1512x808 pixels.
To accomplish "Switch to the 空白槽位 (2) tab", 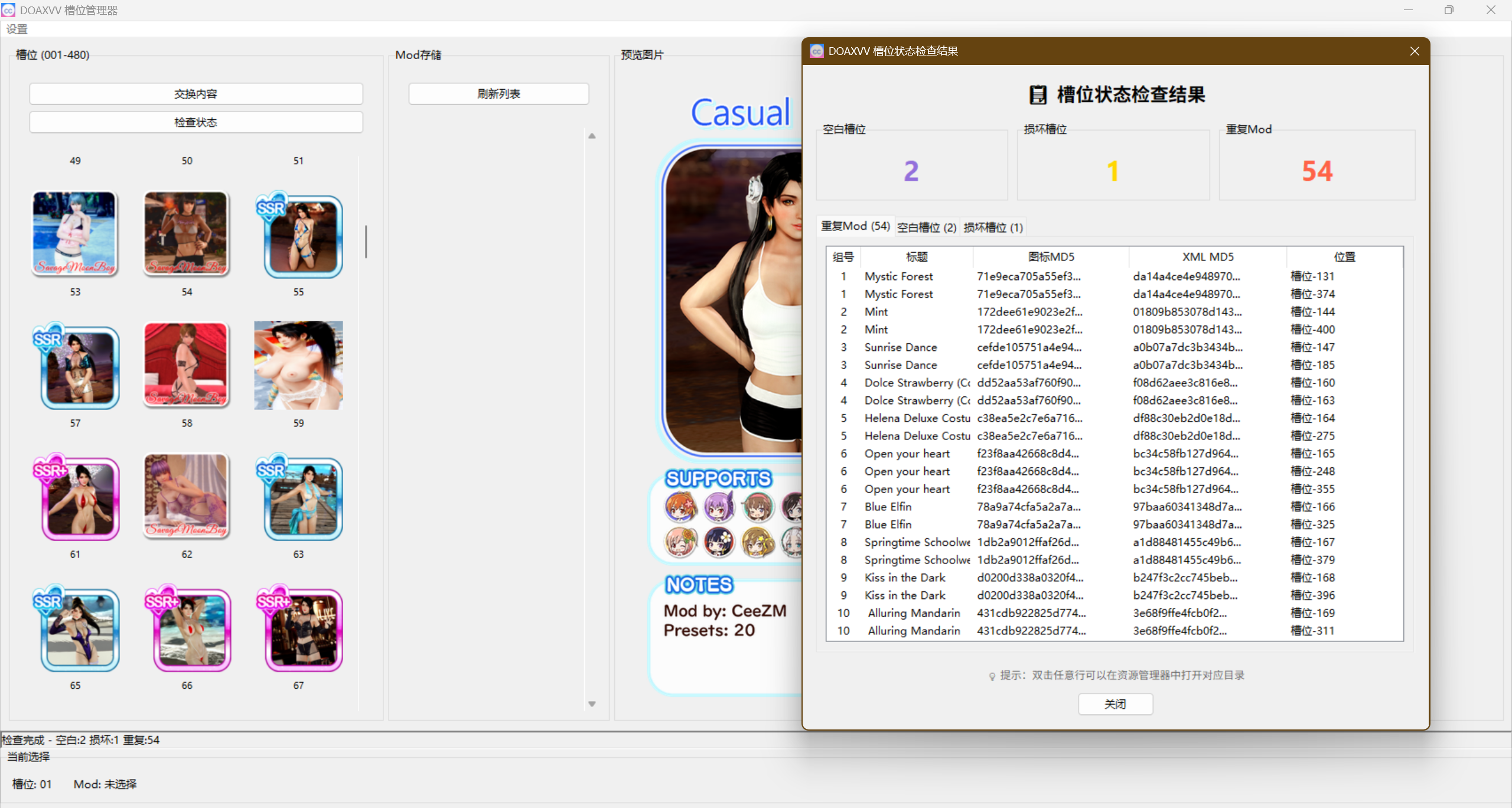I will click(x=927, y=227).
